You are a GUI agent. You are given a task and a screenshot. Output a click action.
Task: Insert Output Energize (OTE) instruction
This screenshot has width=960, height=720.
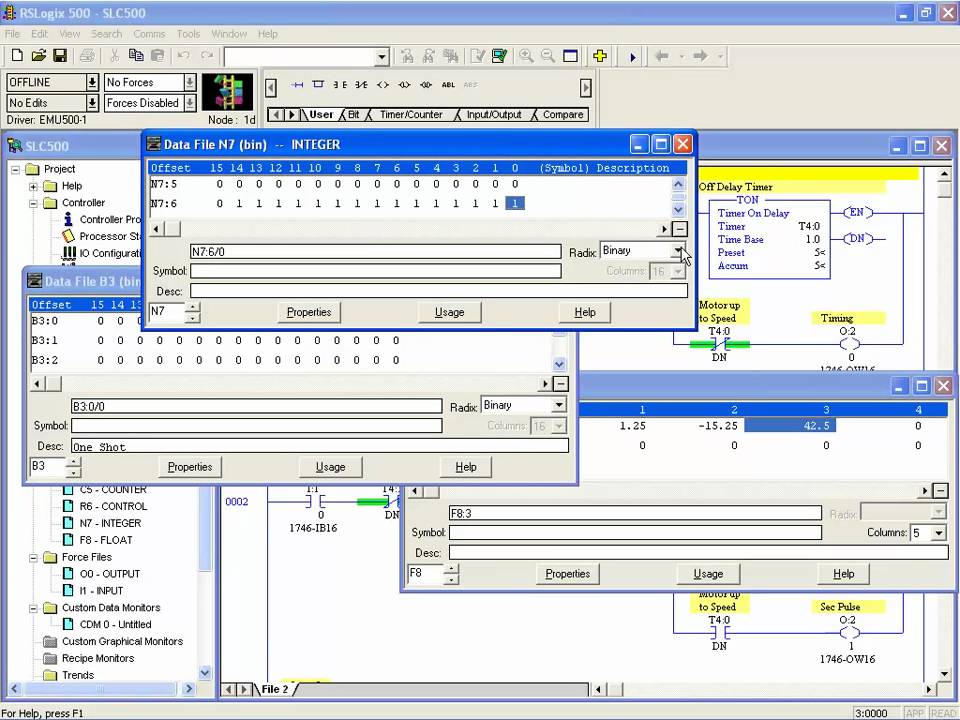[x=383, y=85]
